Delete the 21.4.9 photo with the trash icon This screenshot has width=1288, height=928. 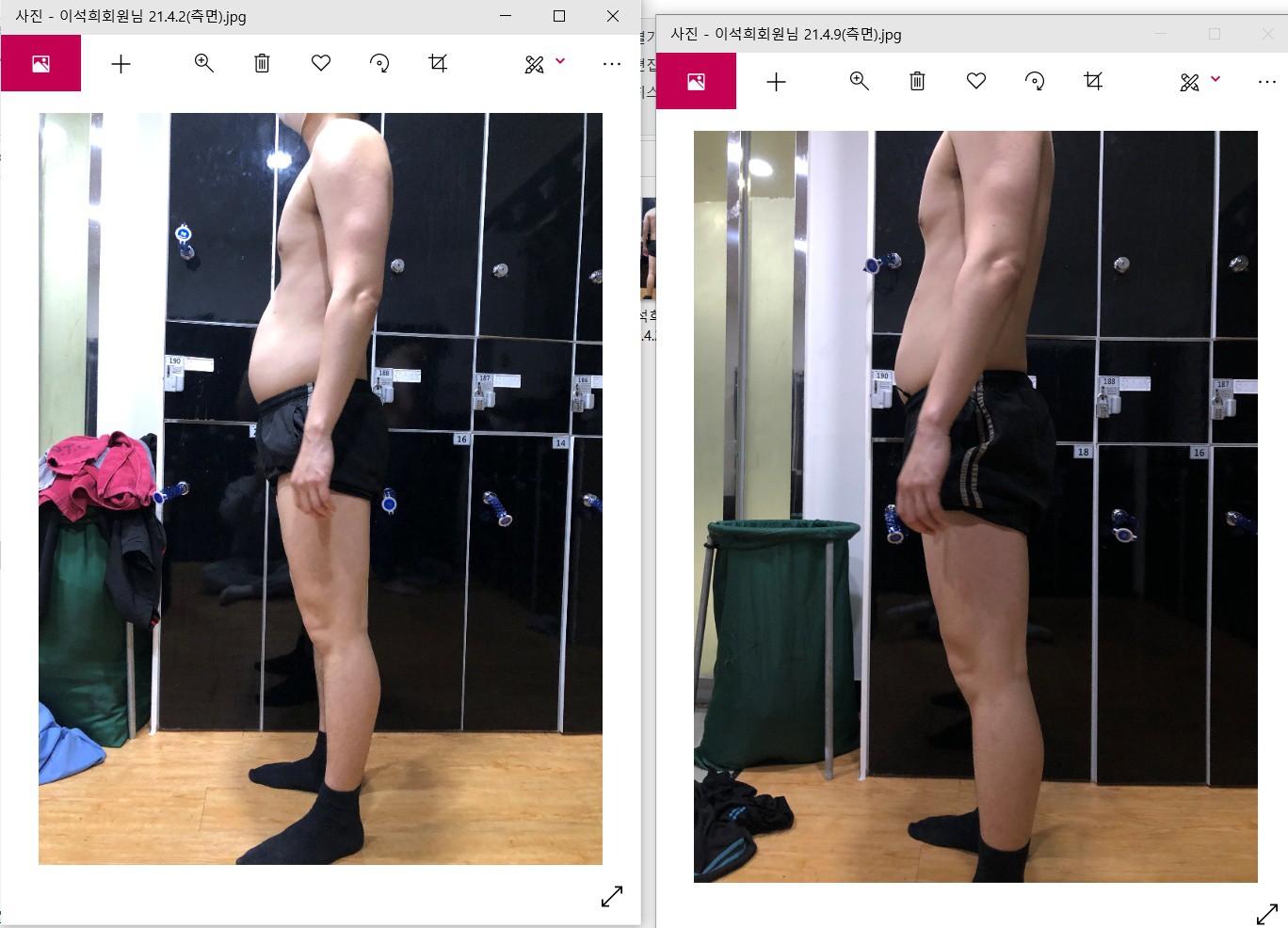click(x=917, y=82)
